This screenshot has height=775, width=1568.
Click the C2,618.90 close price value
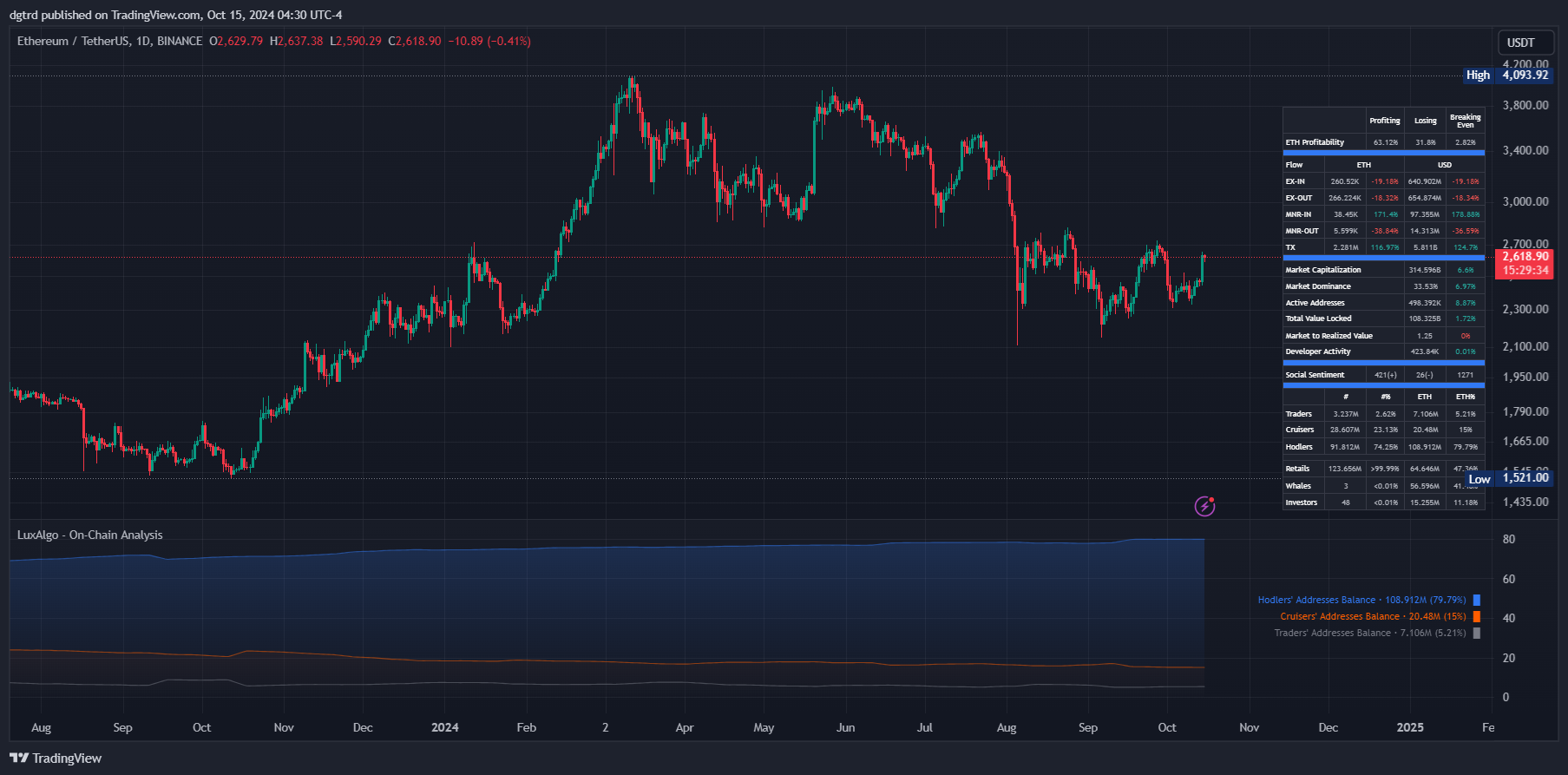pos(415,41)
